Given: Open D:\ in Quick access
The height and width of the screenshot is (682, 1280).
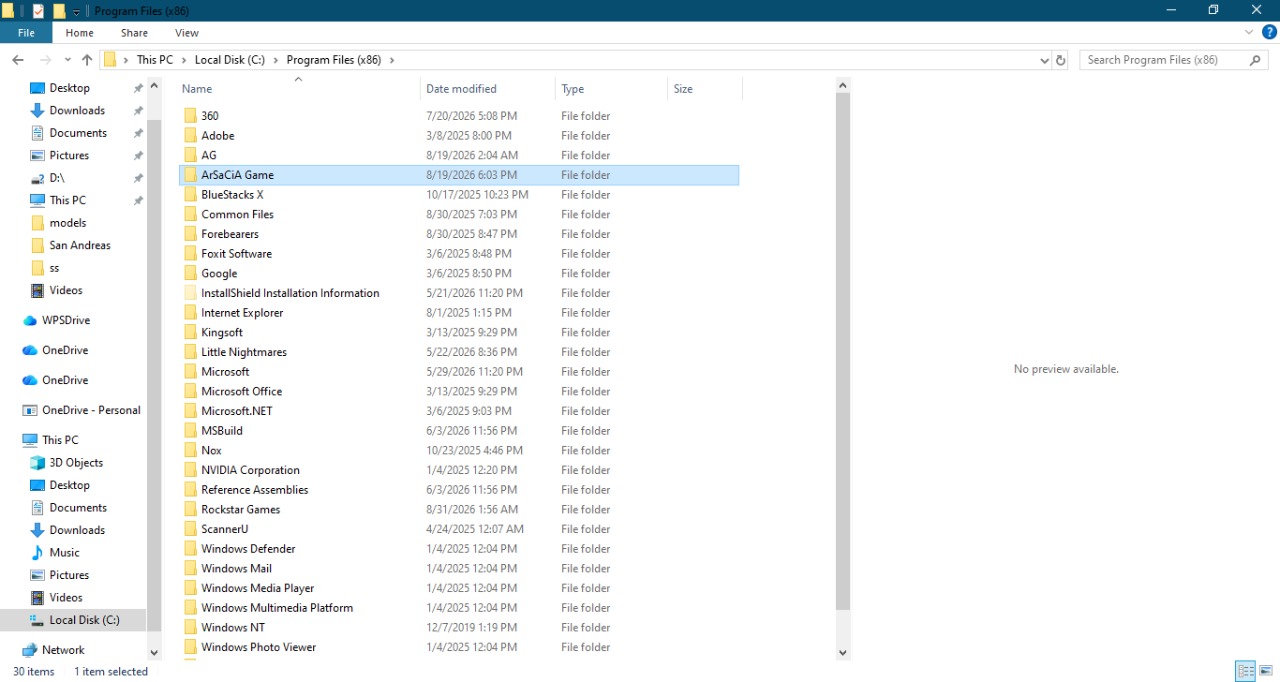Looking at the screenshot, I should click(57, 178).
